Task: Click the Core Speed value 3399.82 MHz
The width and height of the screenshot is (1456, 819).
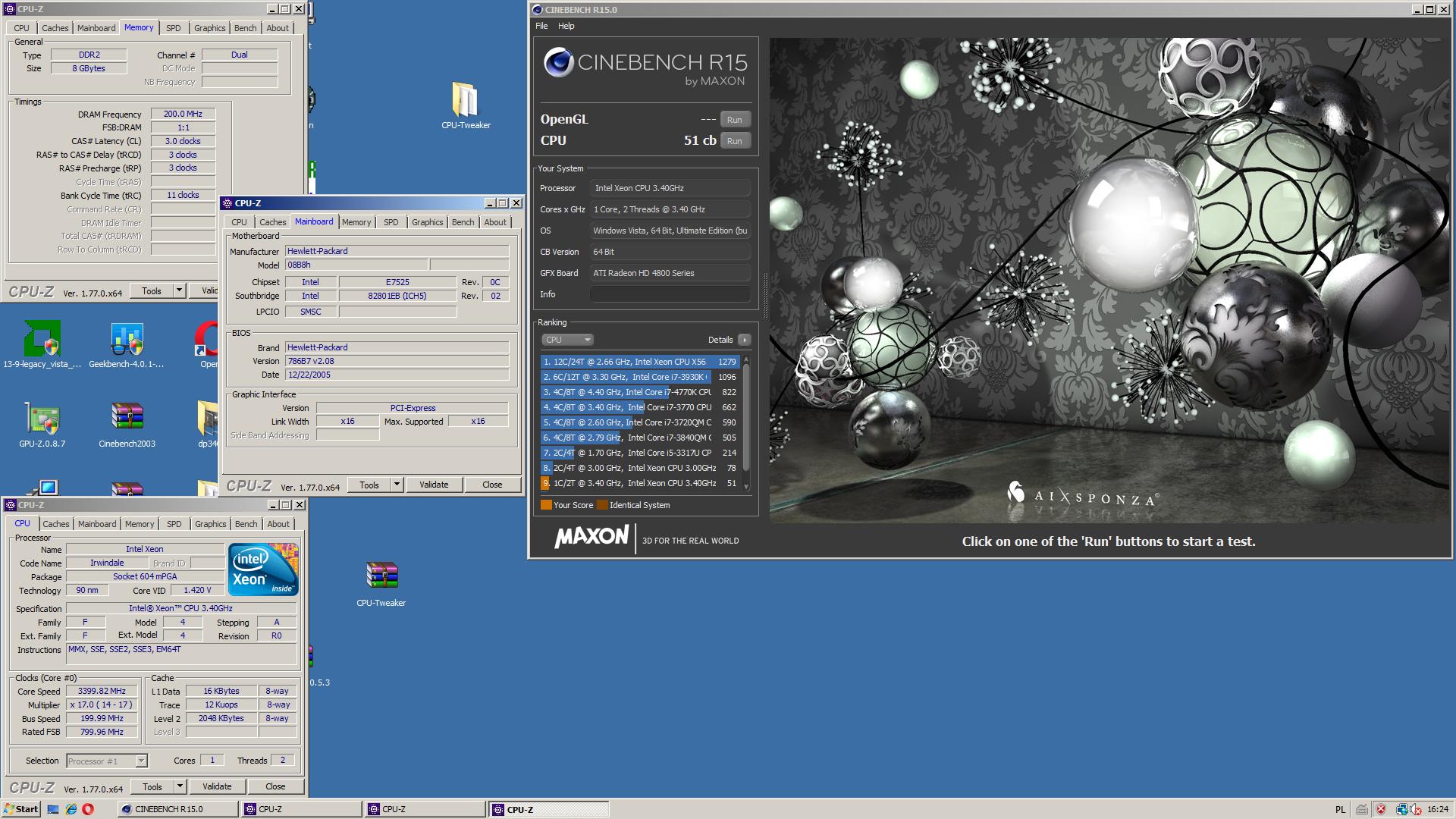Action: coord(102,691)
